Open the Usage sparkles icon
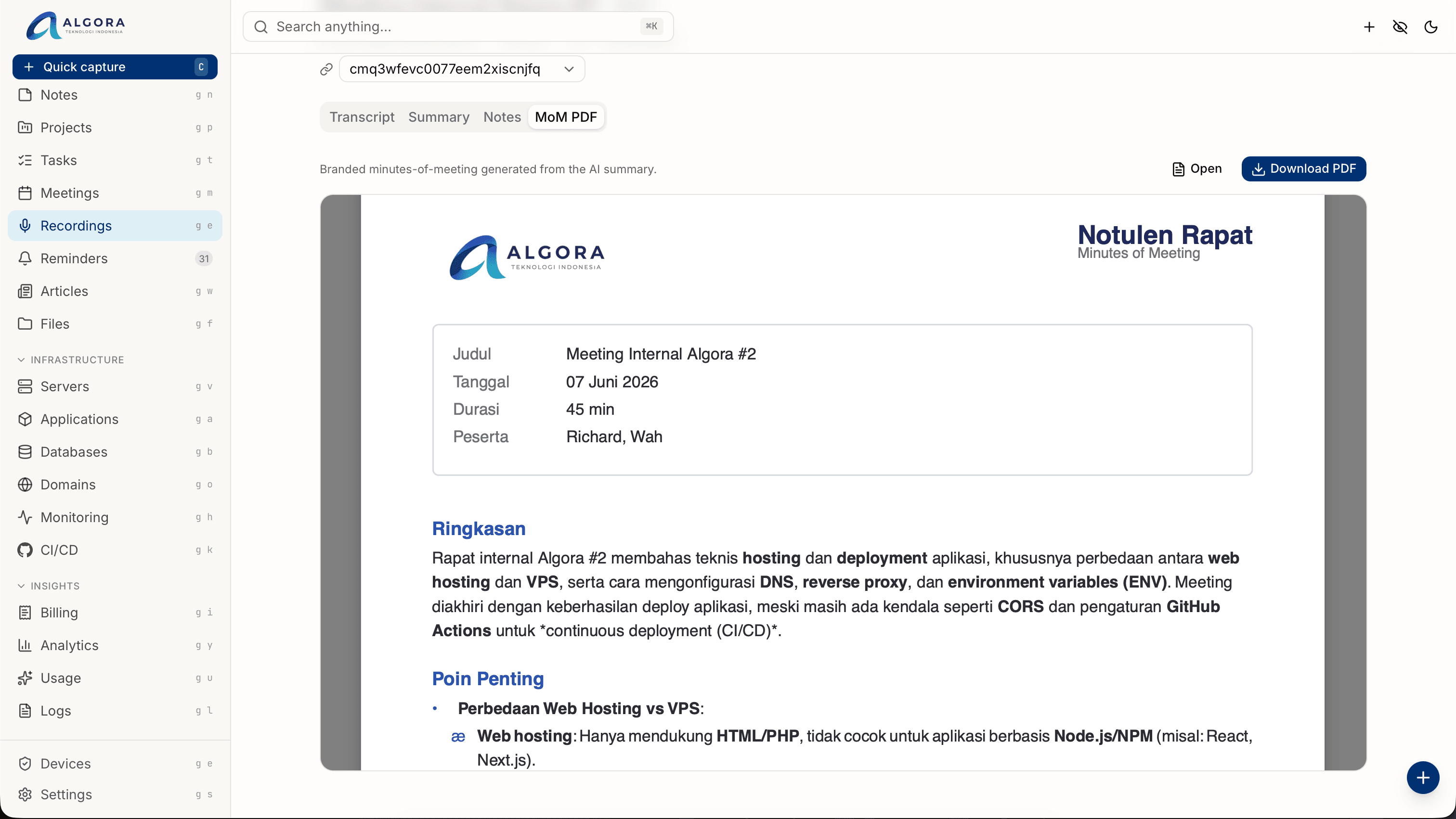Screen dimensions: 1456x819 [x=25, y=678]
